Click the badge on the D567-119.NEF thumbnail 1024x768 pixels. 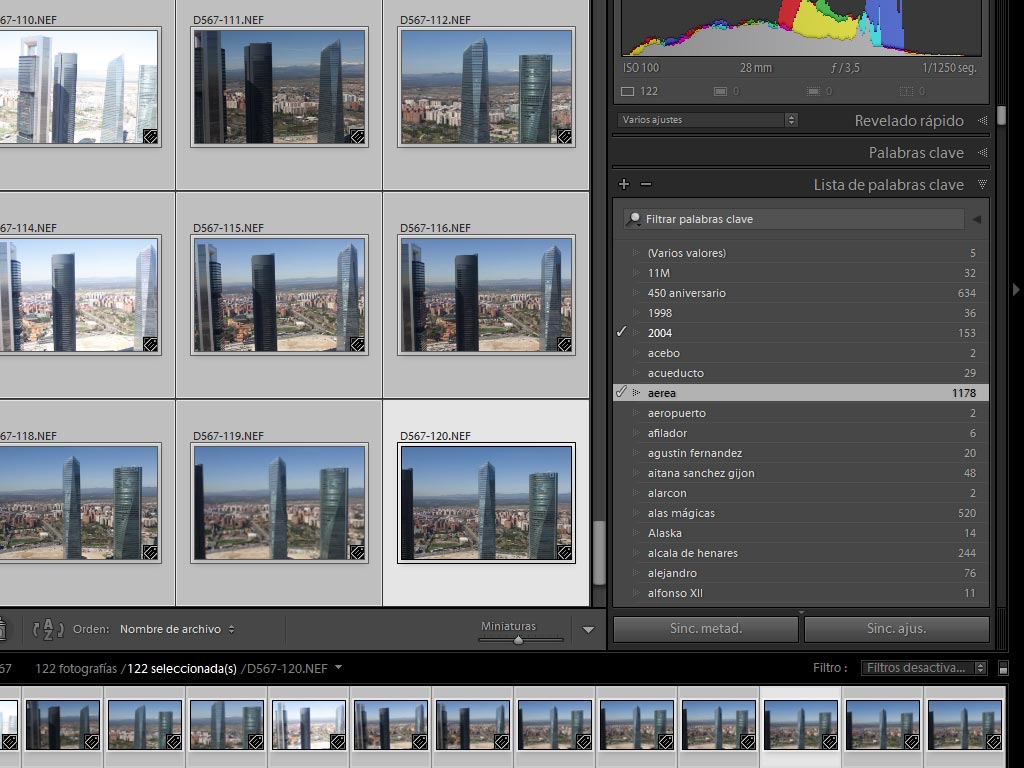(357, 552)
